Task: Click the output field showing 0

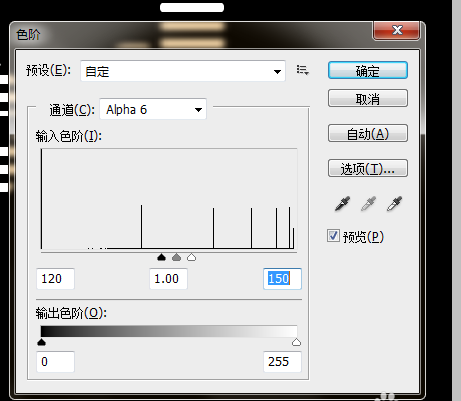Action: [55, 362]
